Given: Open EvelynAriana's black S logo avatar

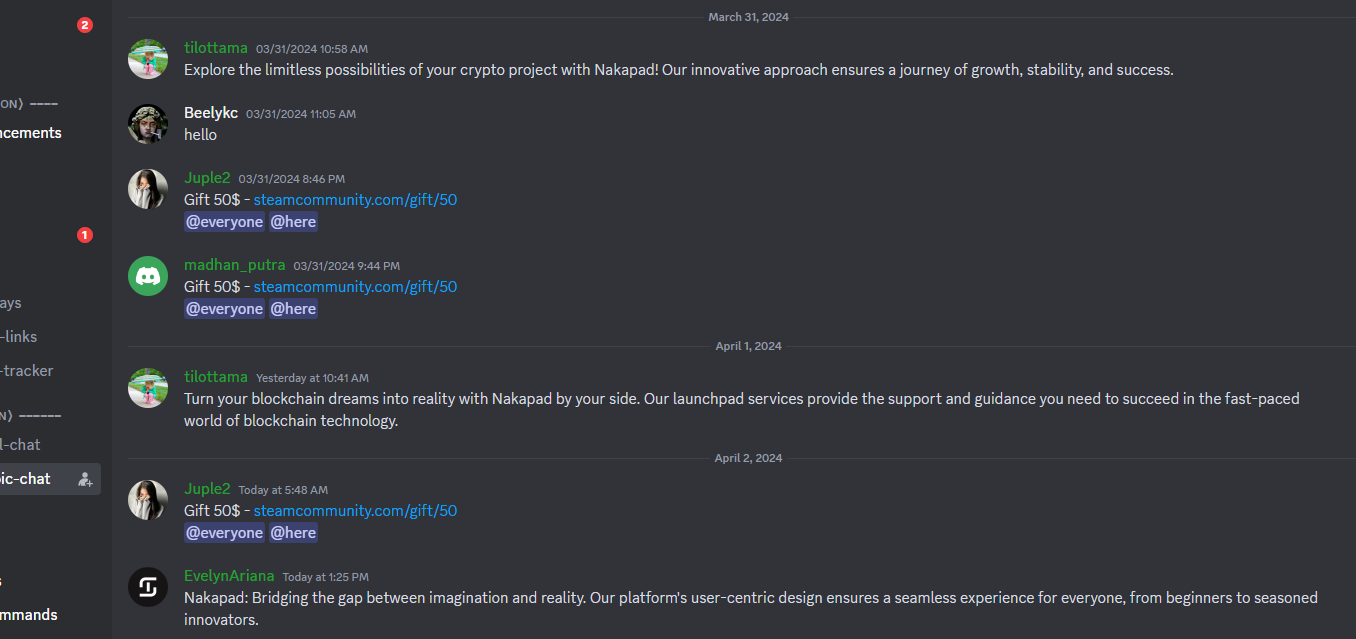Looking at the screenshot, I should pyautogui.click(x=148, y=587).
